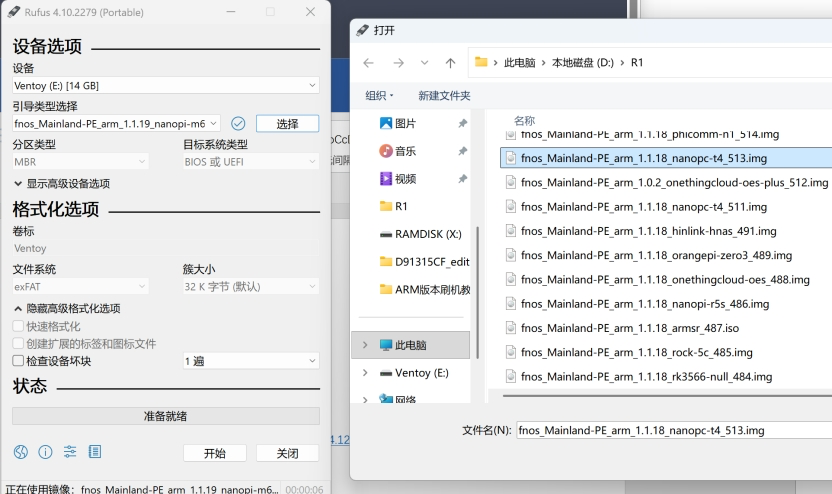
Task: Open the 设备 Ventoy device dropdown
Action: coord(165,86)
